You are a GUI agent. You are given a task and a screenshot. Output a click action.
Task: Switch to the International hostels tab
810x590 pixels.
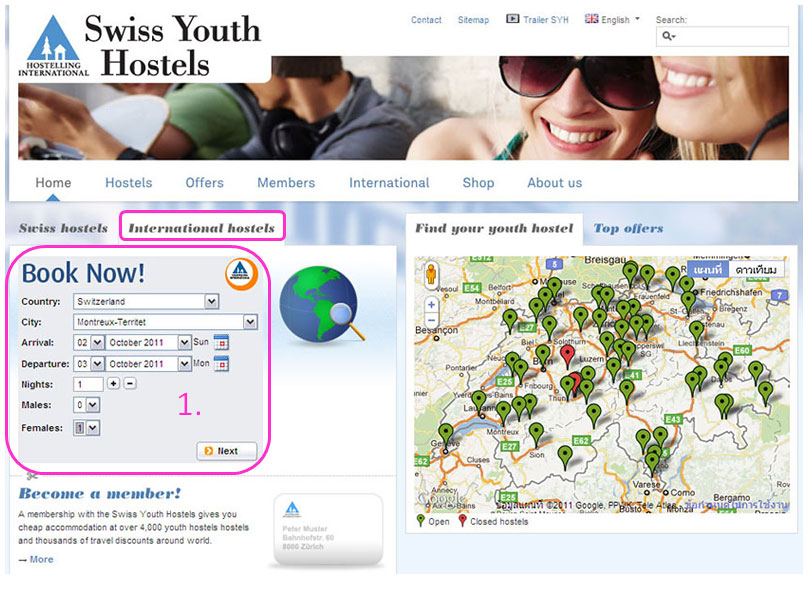[201, 228]
